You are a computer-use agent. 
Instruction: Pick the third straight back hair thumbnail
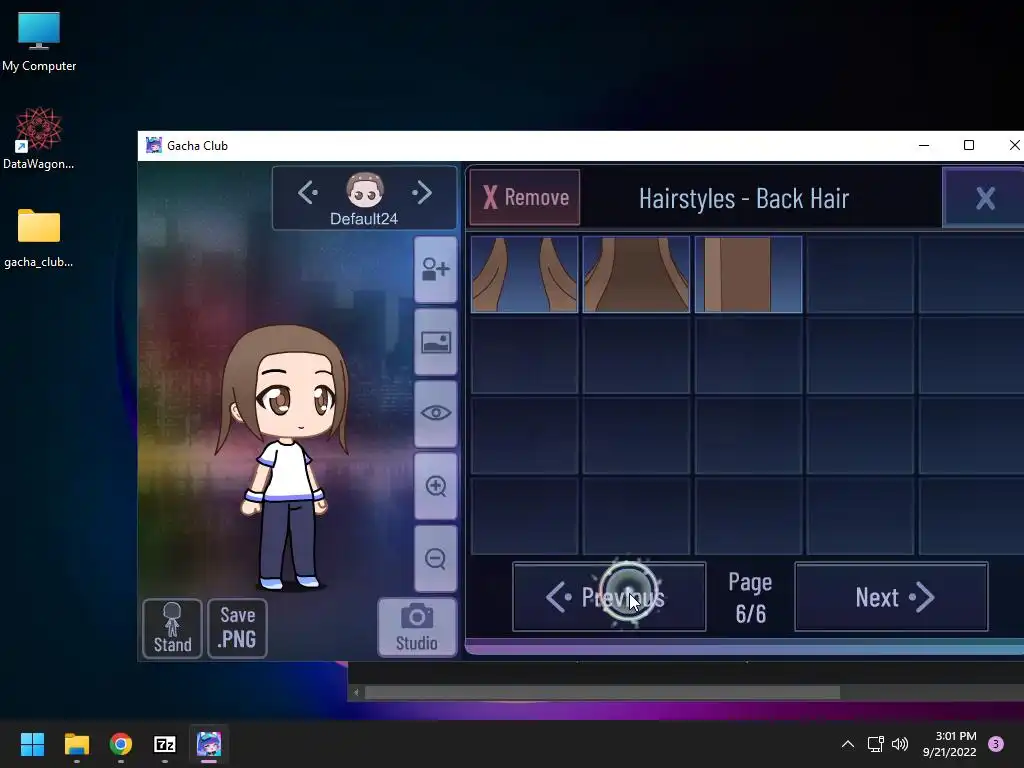(x=748, y=274)
